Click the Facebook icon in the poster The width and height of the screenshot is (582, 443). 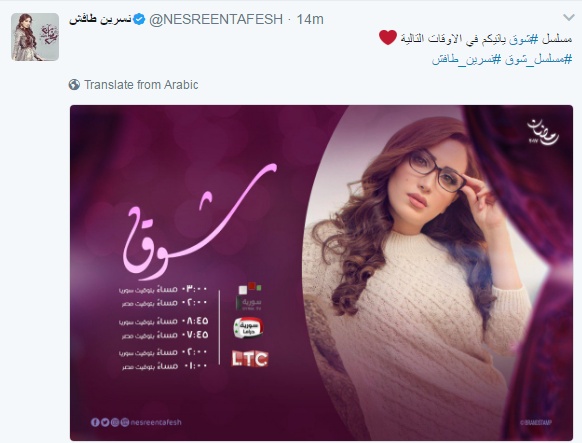95,422
